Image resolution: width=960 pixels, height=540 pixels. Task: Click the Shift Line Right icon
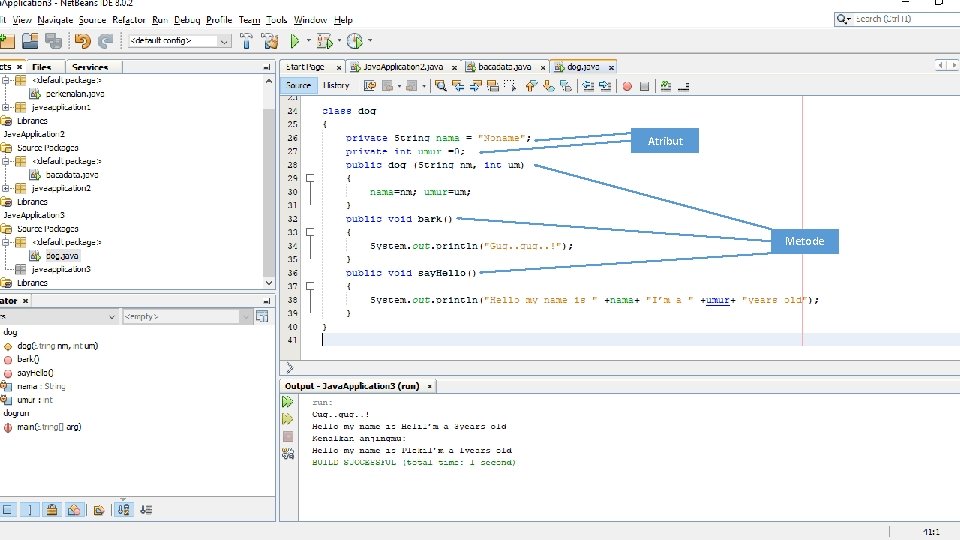(x=606, y=86)
